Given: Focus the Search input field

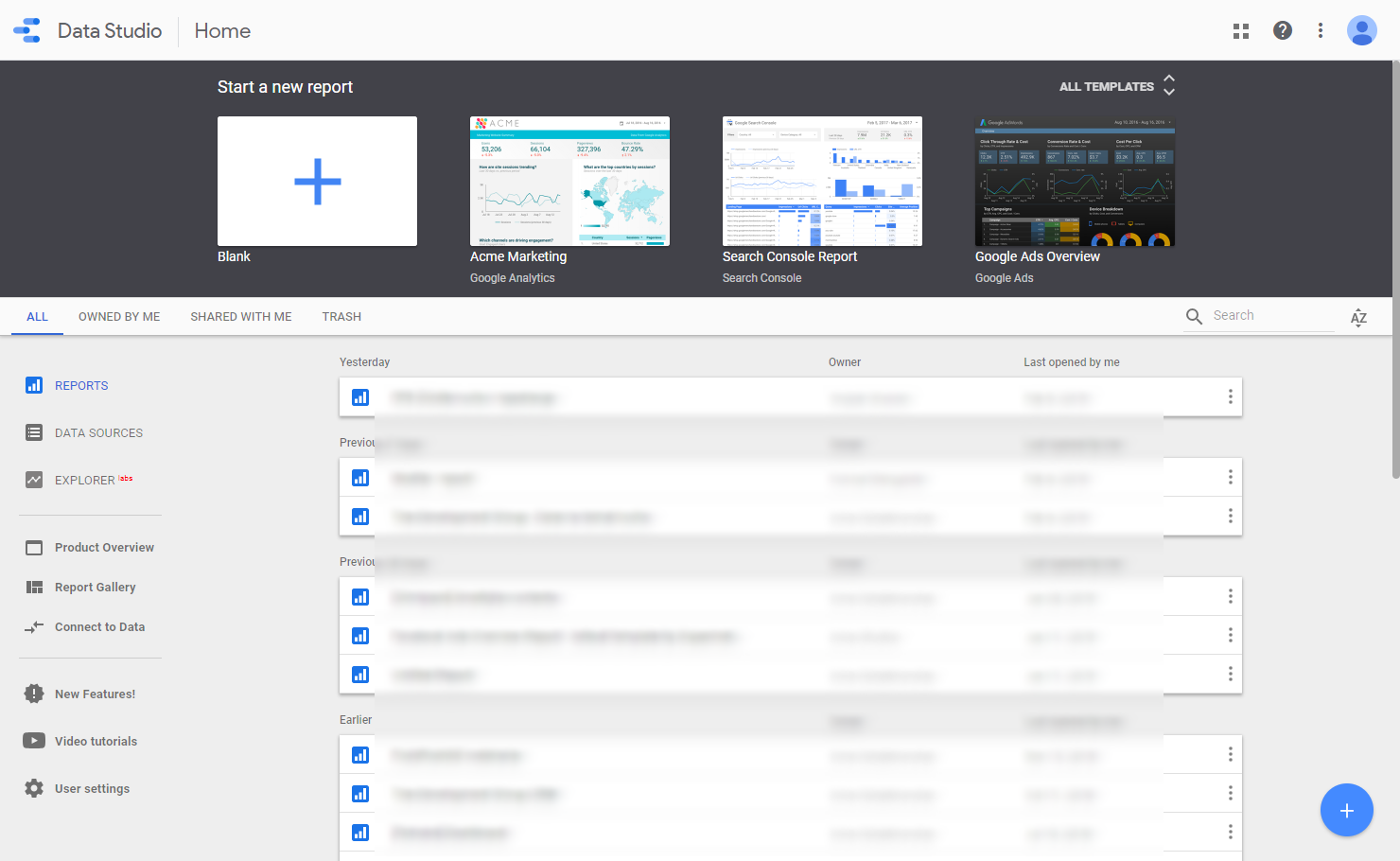Looking at the screenshot, I should pos(1272,316).
